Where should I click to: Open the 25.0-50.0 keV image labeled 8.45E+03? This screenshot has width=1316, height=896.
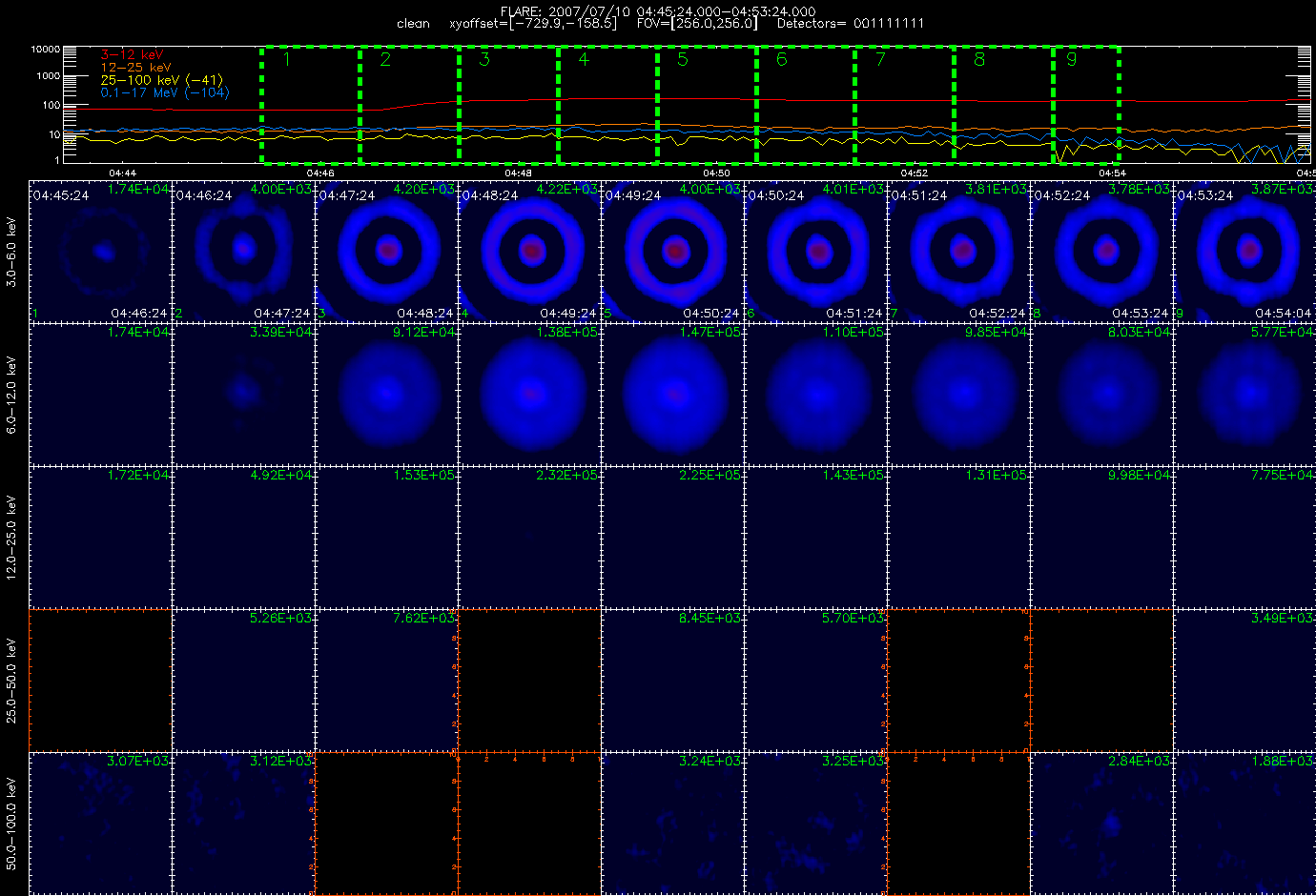673,681
